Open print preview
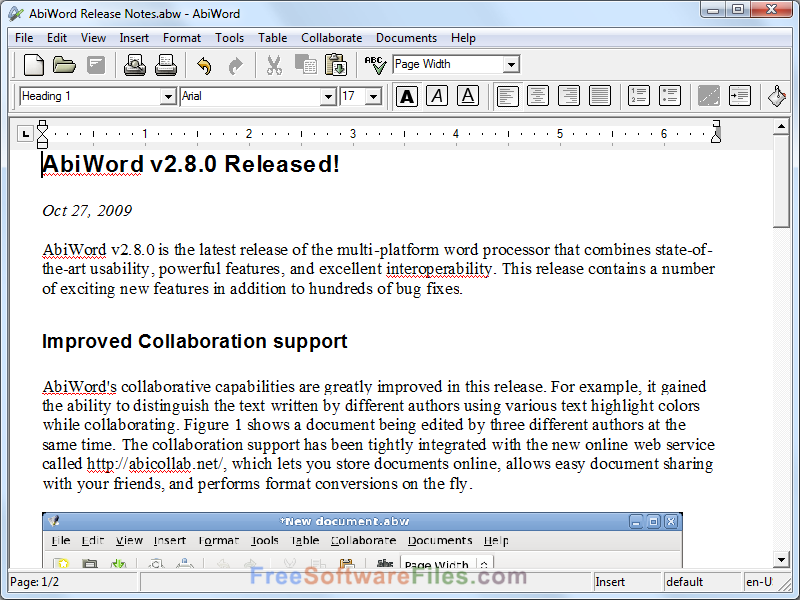 pyautogui.click(x=135, y=65)
